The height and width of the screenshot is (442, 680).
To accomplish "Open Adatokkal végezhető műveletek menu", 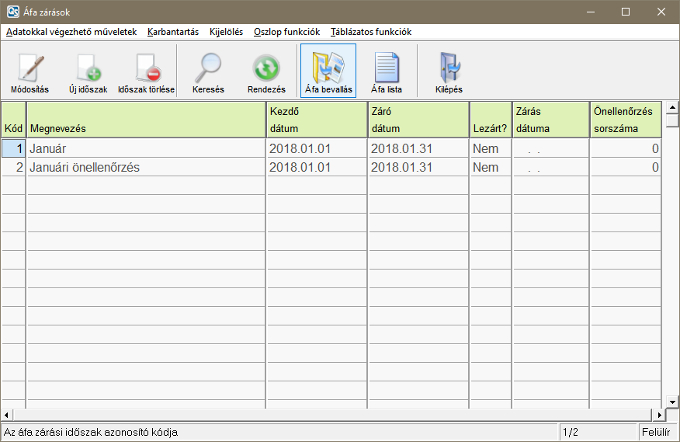I will point(71,32).
